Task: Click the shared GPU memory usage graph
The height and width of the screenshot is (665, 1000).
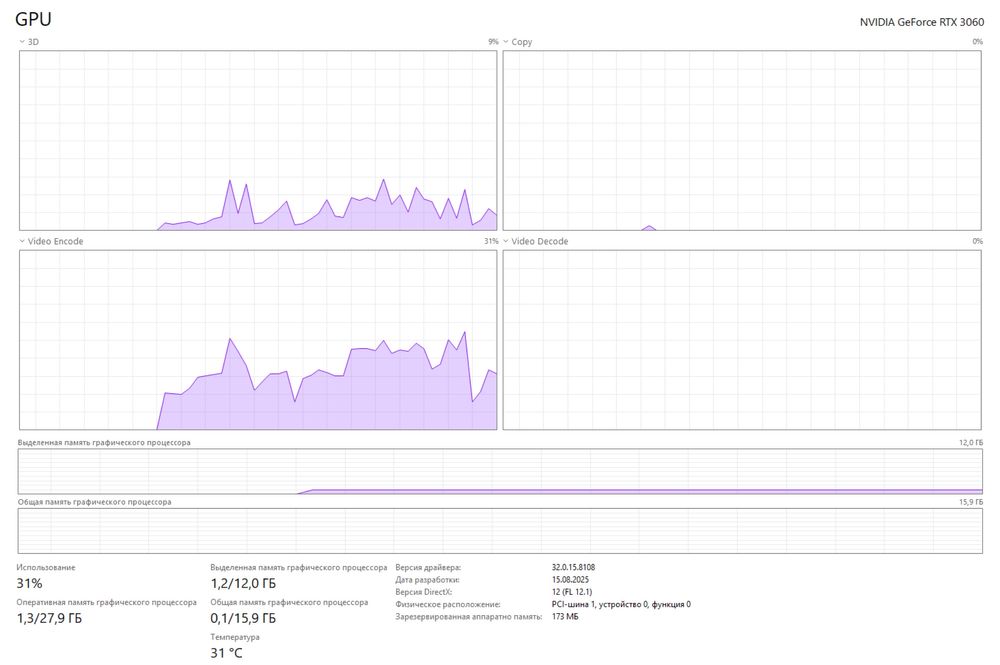Action: [x=500, y=530]
